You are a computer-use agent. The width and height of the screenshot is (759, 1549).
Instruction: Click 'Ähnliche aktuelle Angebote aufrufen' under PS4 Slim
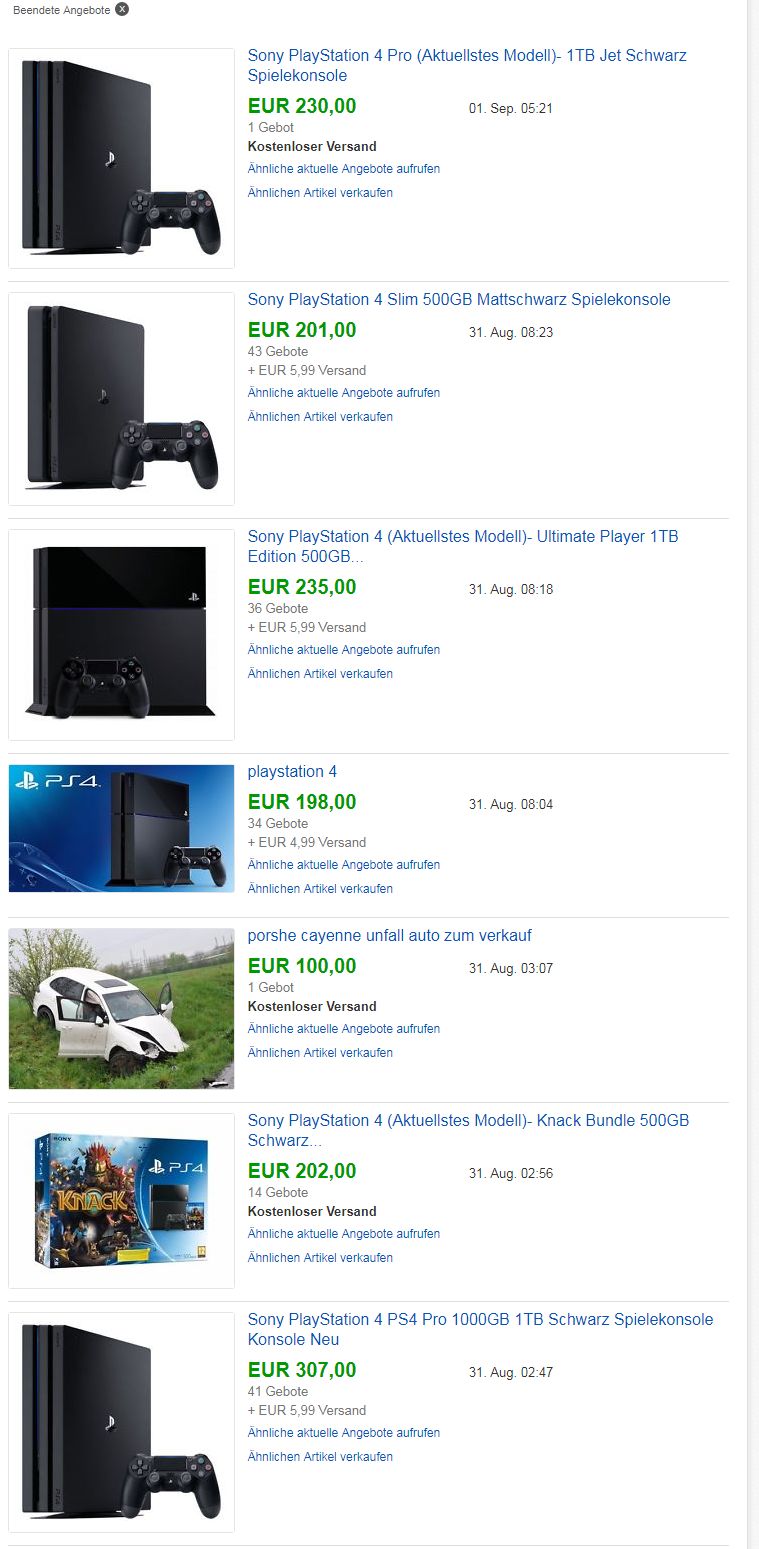(344, 393)
